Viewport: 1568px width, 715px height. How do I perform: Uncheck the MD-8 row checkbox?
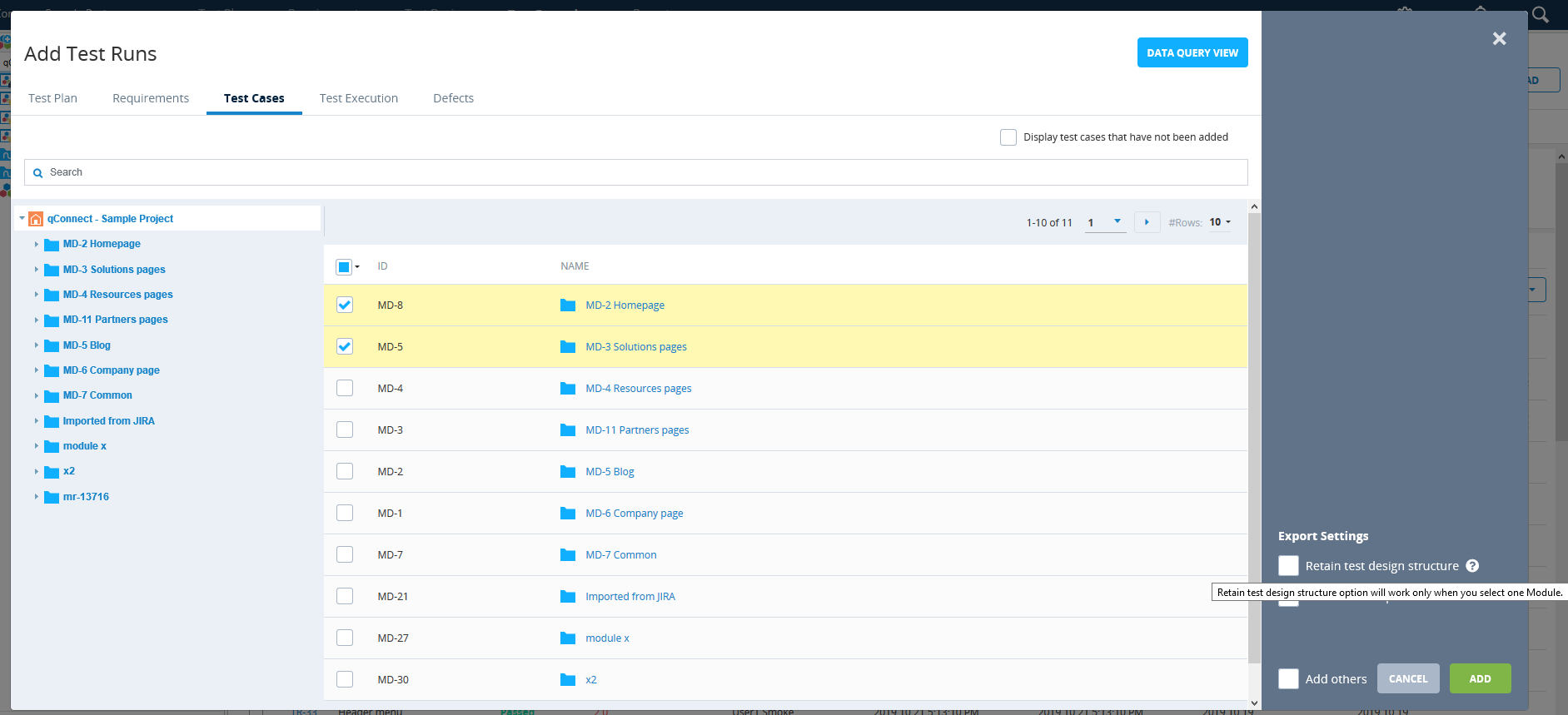coord(345,305)
